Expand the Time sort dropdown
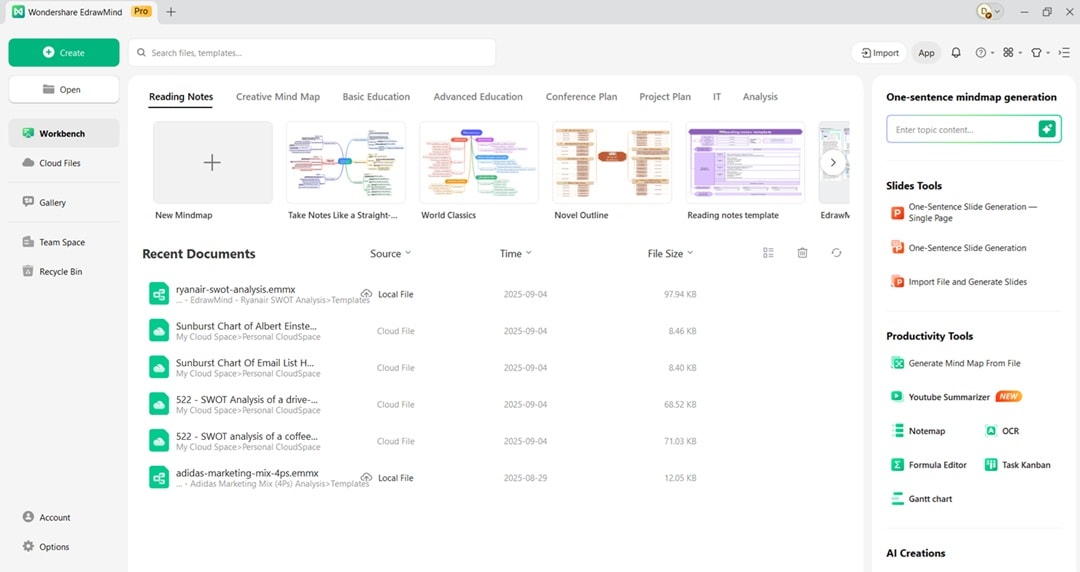Image resolution: width=1080 pixels, height=572 pixels. tap(515, 254)
